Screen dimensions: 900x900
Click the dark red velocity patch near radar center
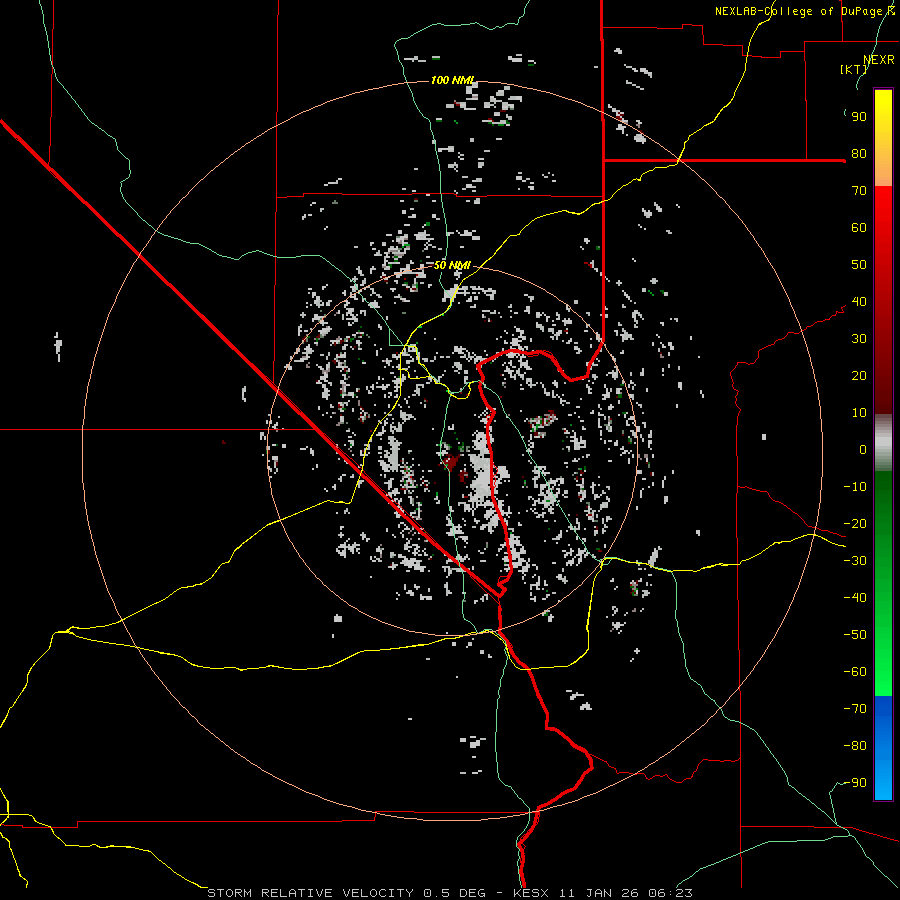(451, 461)
